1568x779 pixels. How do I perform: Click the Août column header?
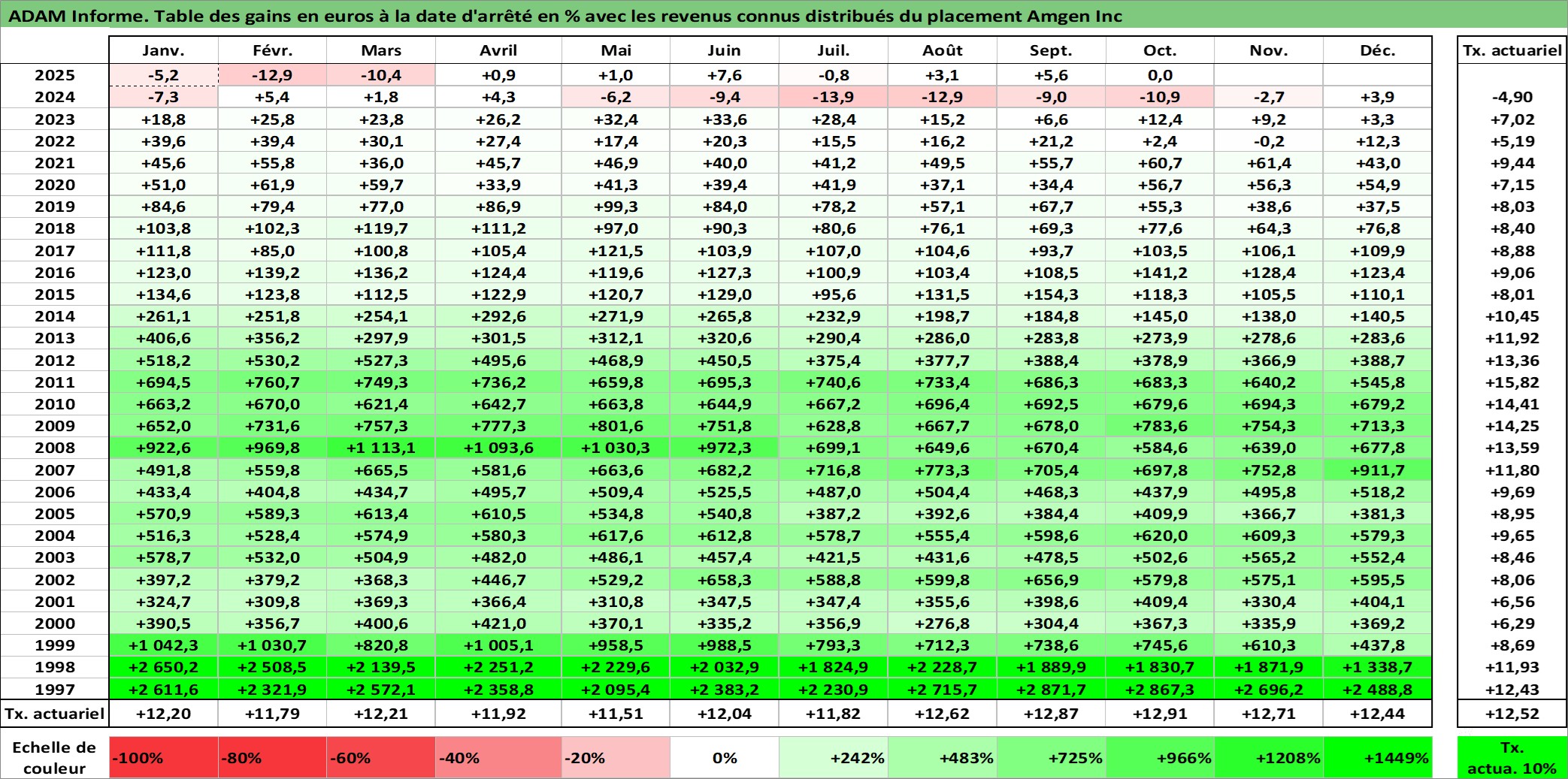pos(943,50)
